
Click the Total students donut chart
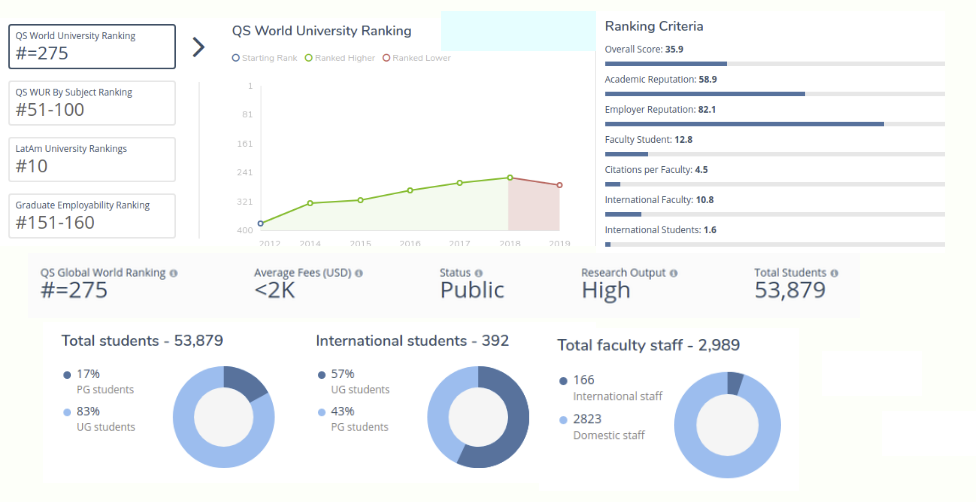tap(223, 417)
